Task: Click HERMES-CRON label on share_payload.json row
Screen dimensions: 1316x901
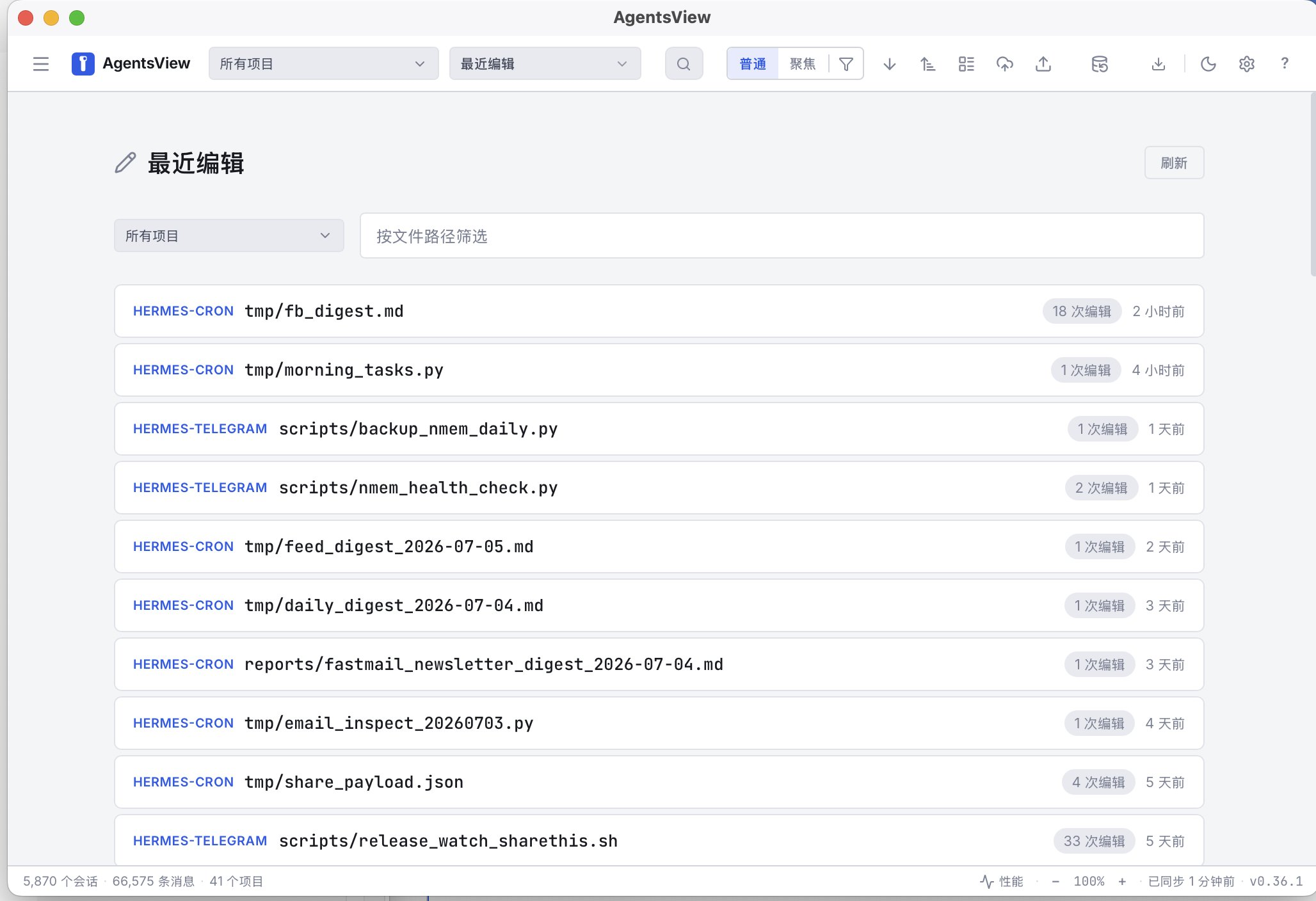Action: coord(183,782)
